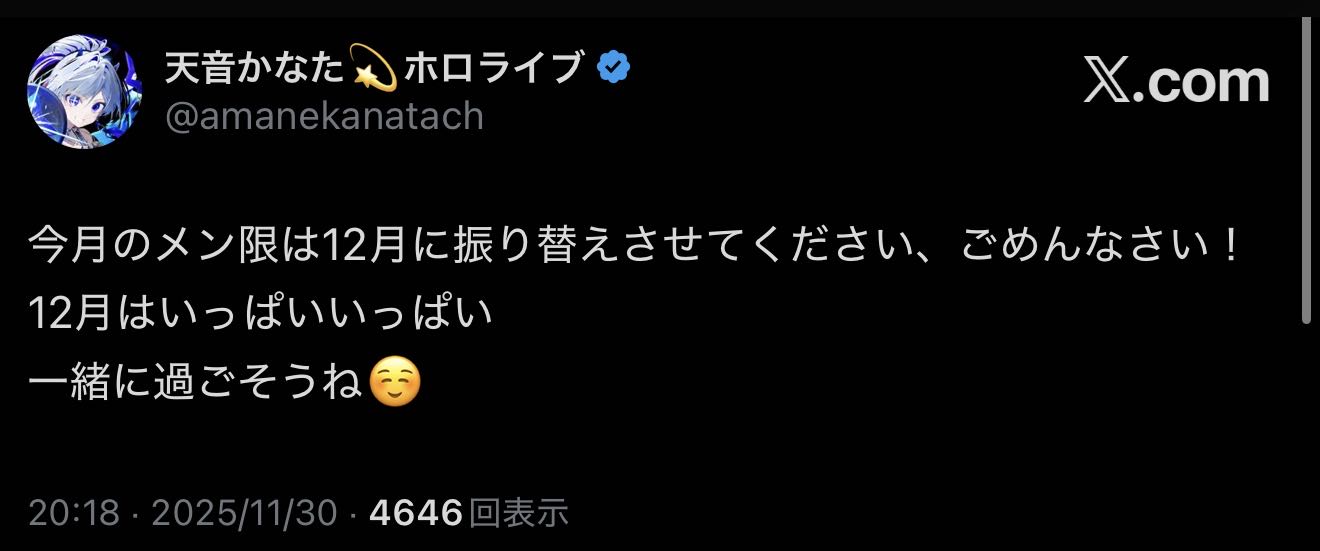Image resolution: width=1320 pixels, height=551 pixels.
Task: Click the 回表示 views label
Action: pos(519,514)
